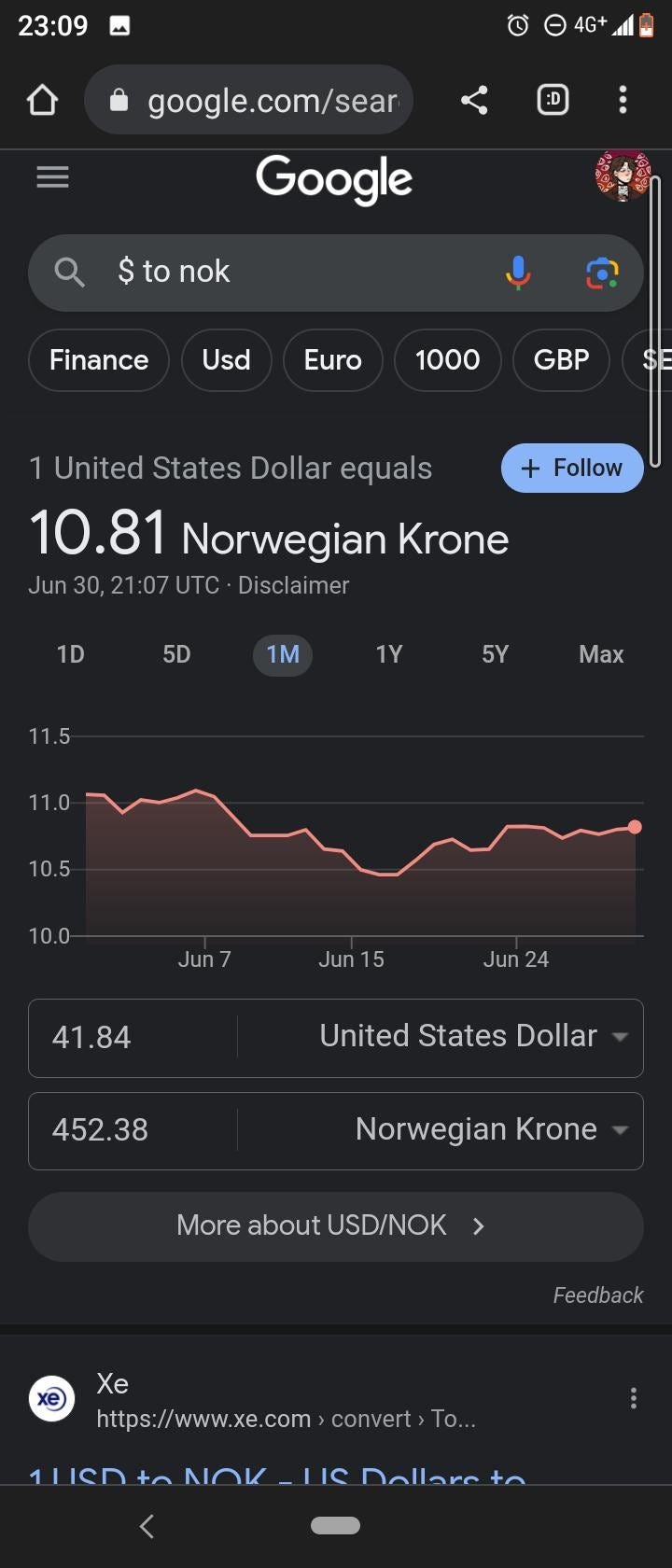Switch chart range to 5Y
This screenshot has height=1568, width=672.
(x=495, y=654)
